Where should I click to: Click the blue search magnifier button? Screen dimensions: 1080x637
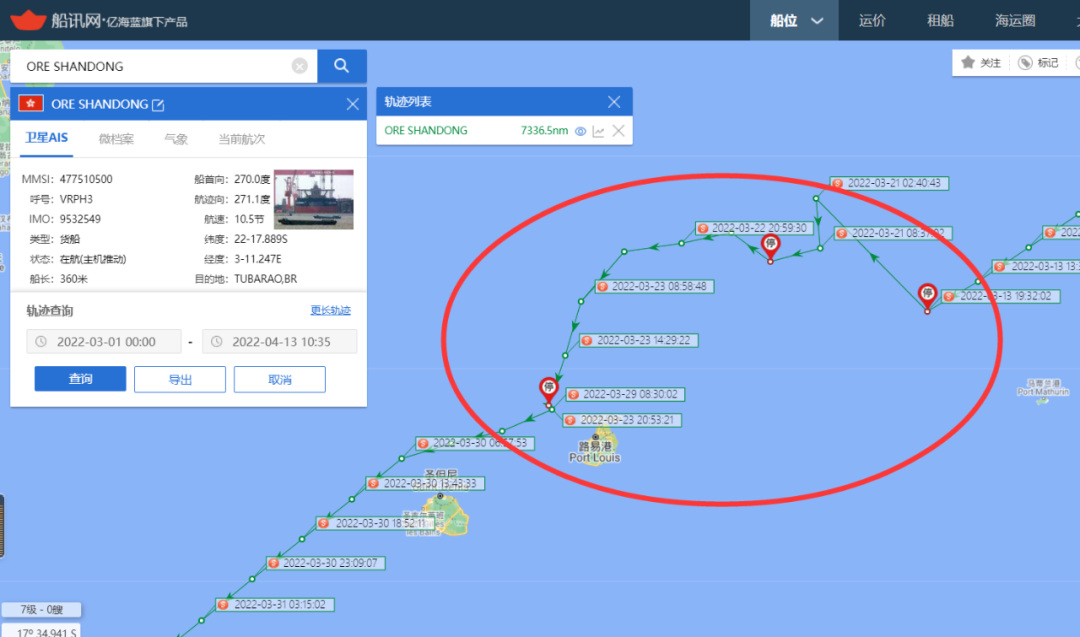click(x=342, y=66)
